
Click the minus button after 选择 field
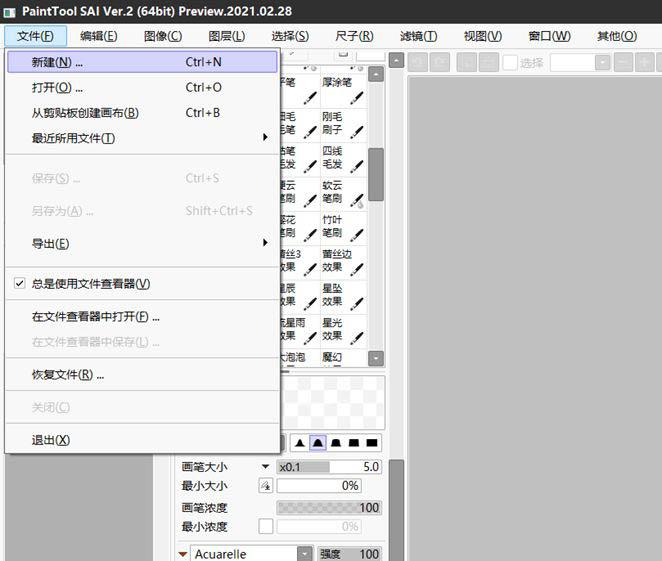pyautogui.click(x=623, y=63)
